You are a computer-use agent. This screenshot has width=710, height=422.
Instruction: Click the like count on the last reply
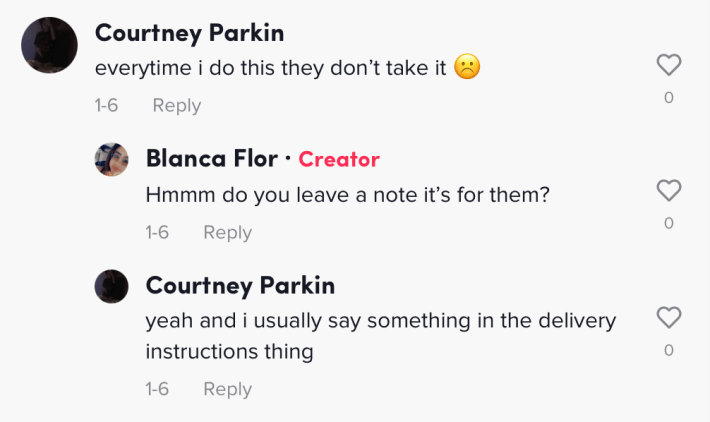668,350
